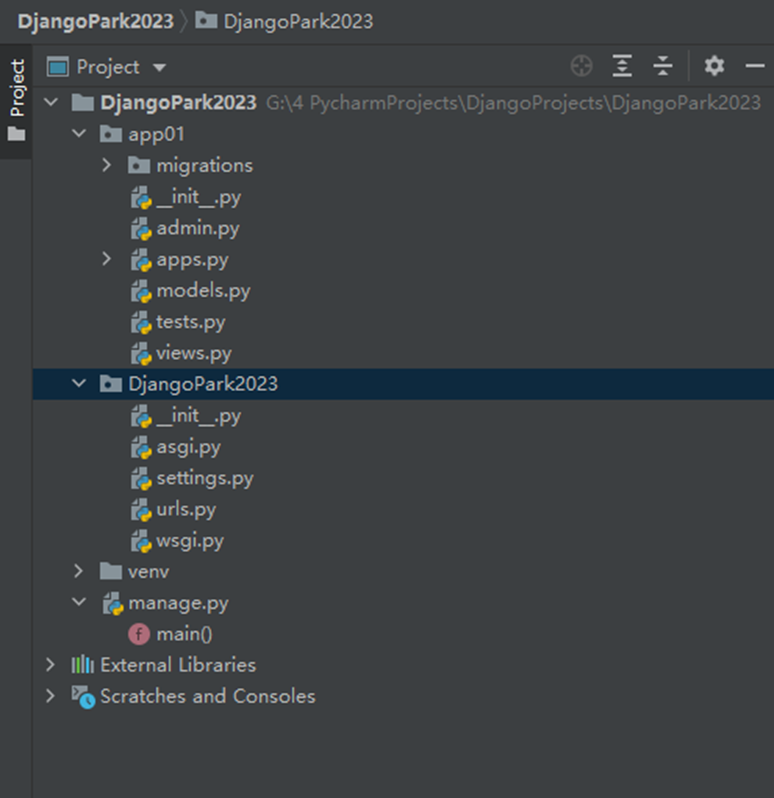Select settings.py file

(x=205, y=478)
